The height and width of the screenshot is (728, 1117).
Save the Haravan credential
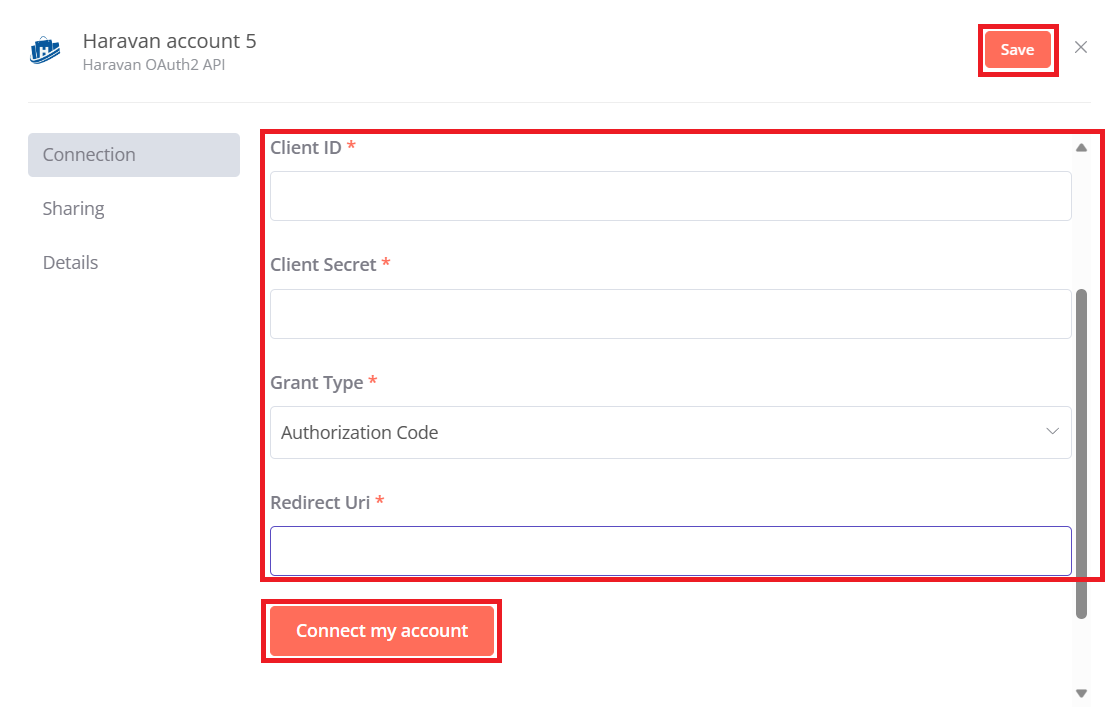[1017, 50]
